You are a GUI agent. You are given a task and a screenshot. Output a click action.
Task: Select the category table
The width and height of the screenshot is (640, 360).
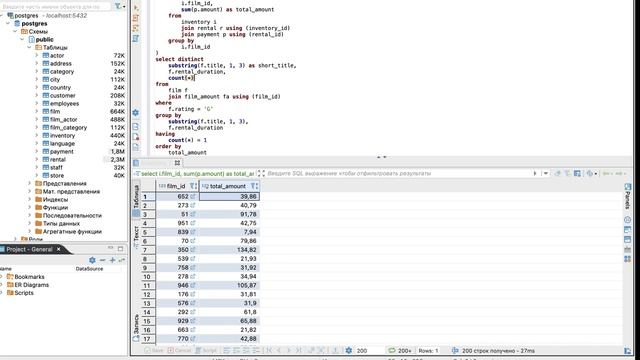62,71
